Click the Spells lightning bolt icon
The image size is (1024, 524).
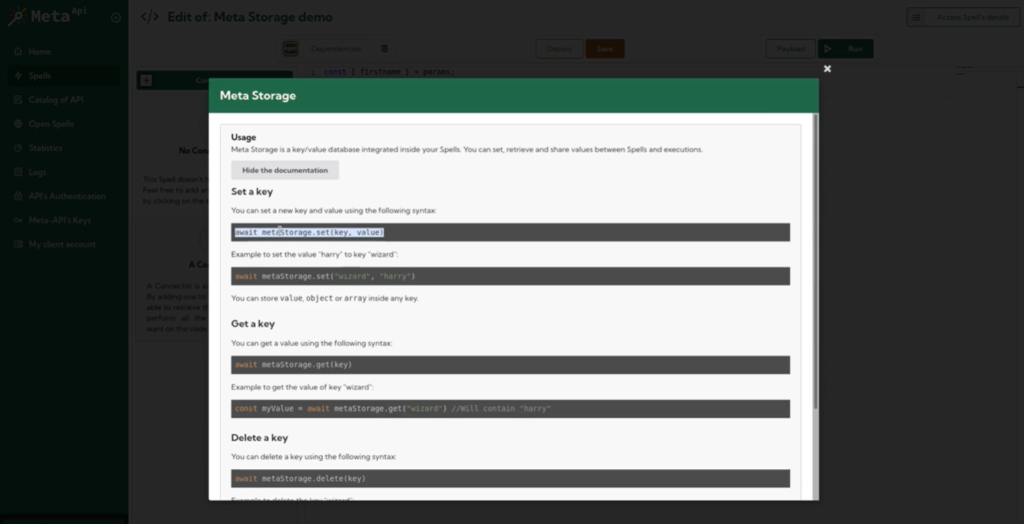click(x=18, y=76)
